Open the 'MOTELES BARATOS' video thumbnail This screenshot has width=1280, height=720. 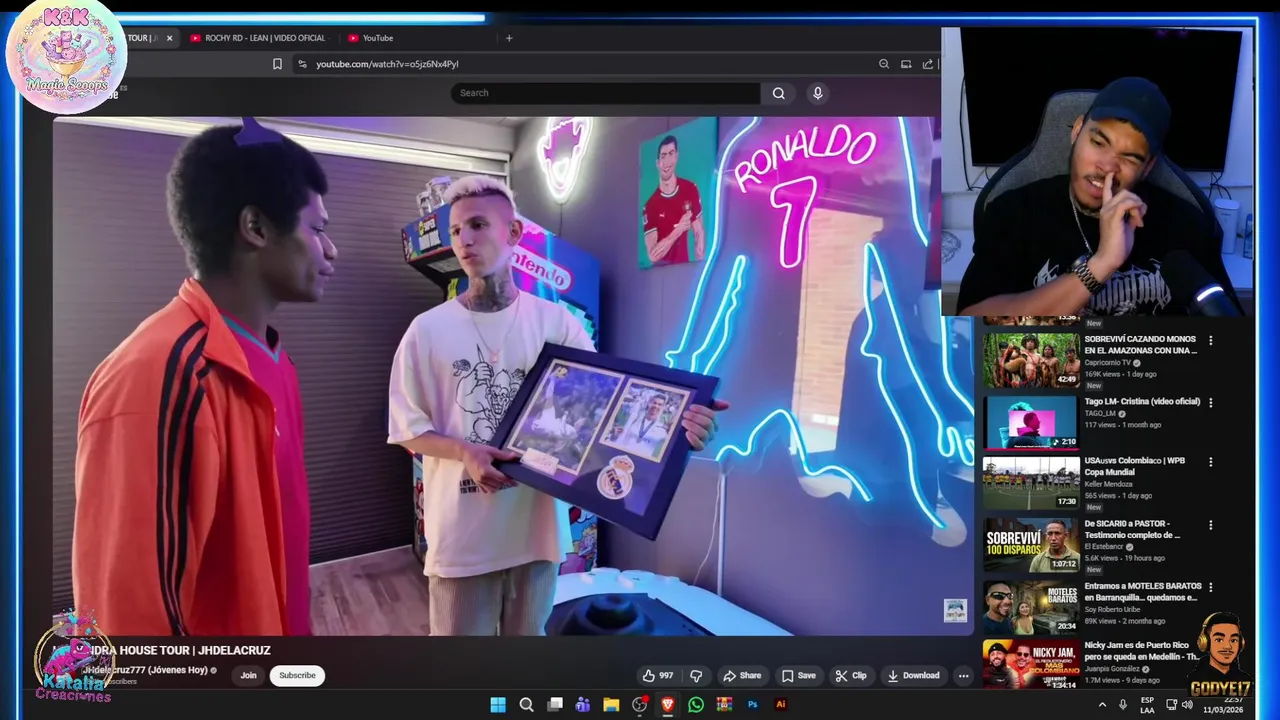pyautogui.click(x=1030, y=607)
